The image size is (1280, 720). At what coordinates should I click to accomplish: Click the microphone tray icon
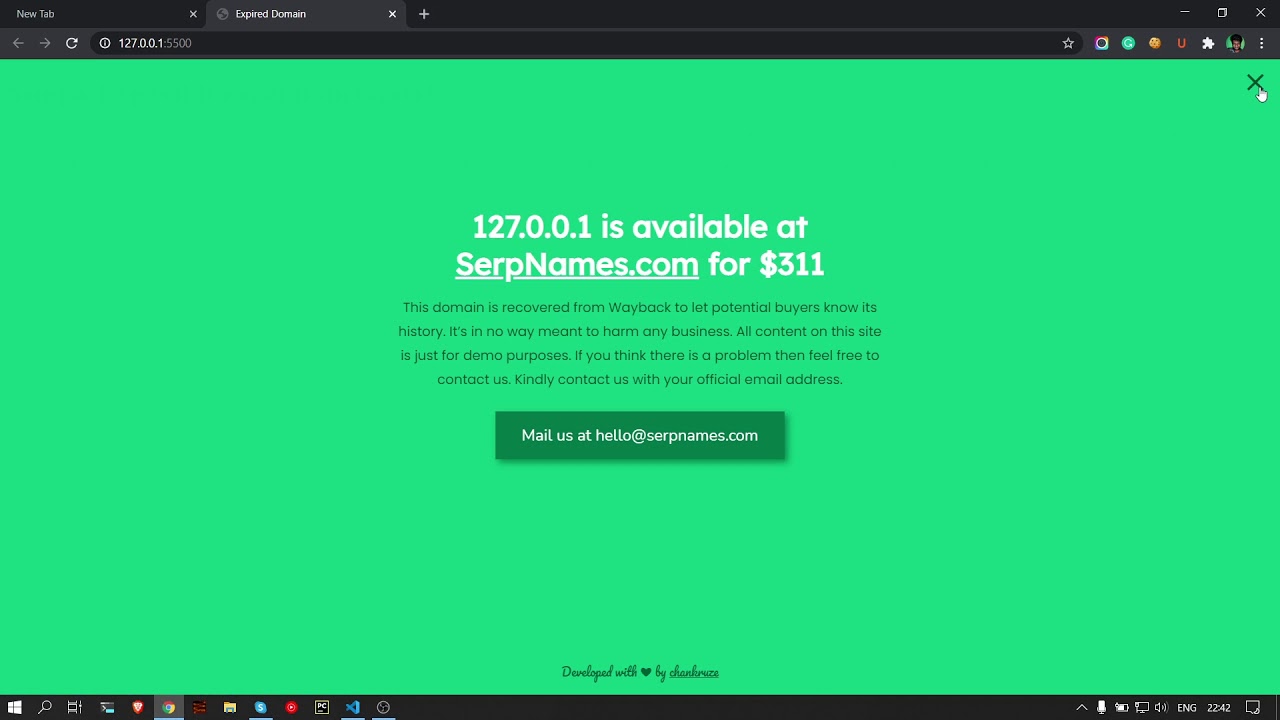coord(1101,707)
